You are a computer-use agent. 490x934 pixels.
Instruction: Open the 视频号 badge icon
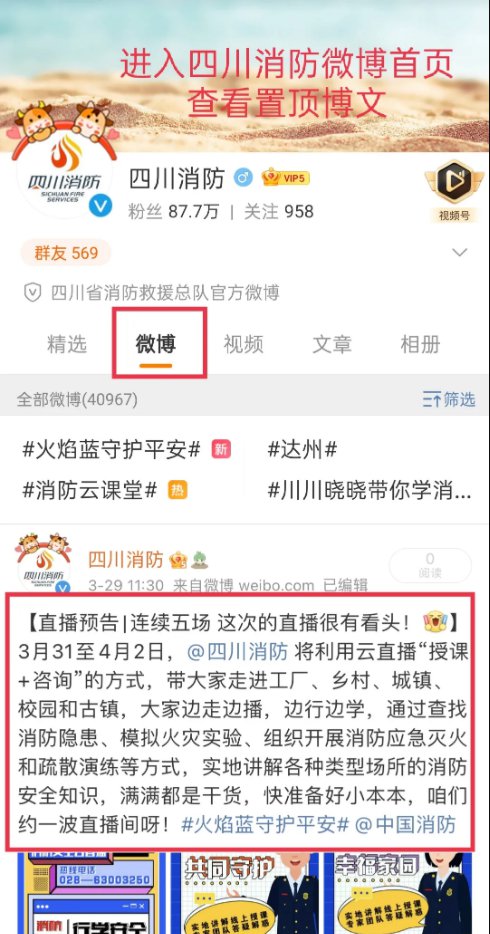pos(454,182)
